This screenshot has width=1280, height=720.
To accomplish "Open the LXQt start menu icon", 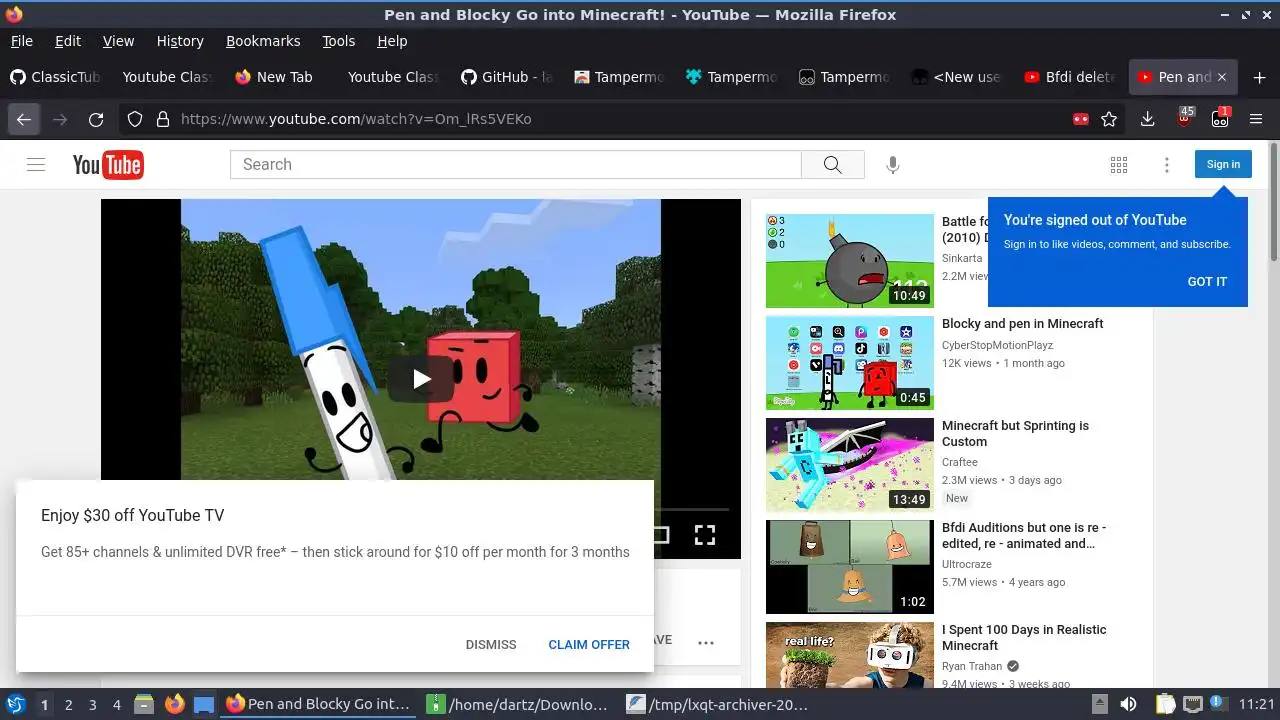I will pos(15,704).
